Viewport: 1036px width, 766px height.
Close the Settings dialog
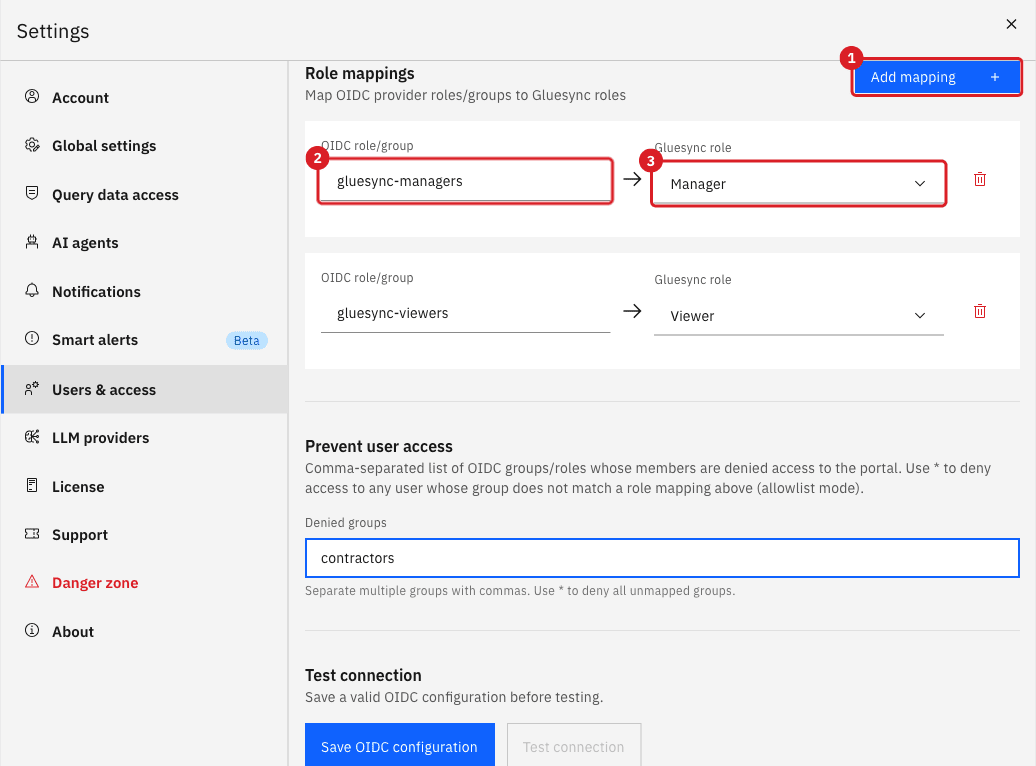(1011, 24)
